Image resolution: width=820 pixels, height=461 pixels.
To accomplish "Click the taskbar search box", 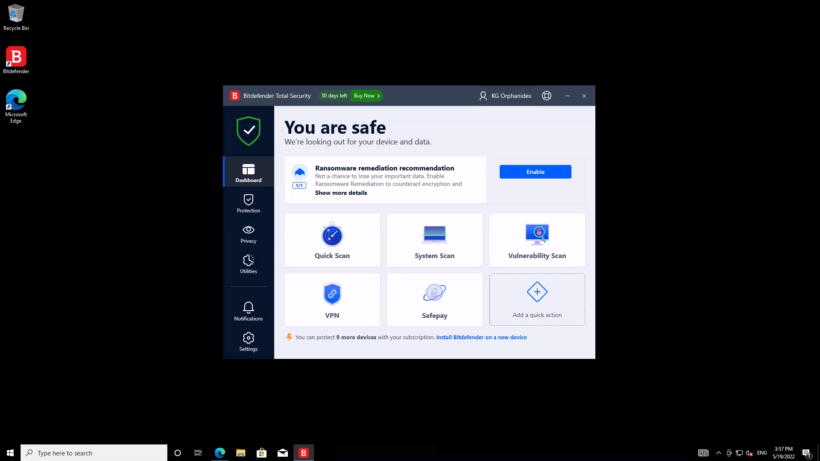I will point(94,453).
